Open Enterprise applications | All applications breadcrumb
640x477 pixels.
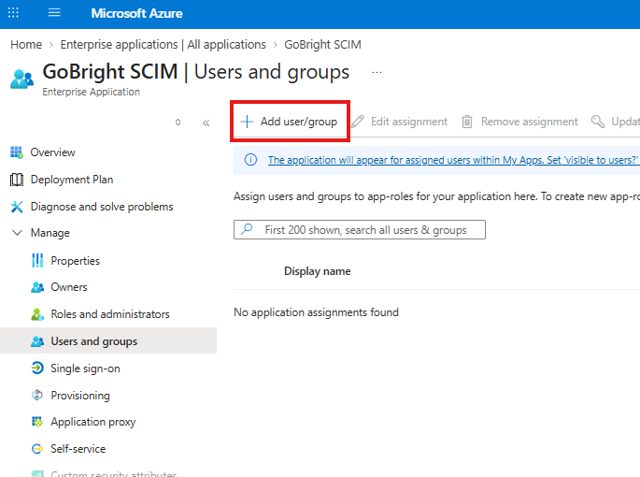(163, 44)
